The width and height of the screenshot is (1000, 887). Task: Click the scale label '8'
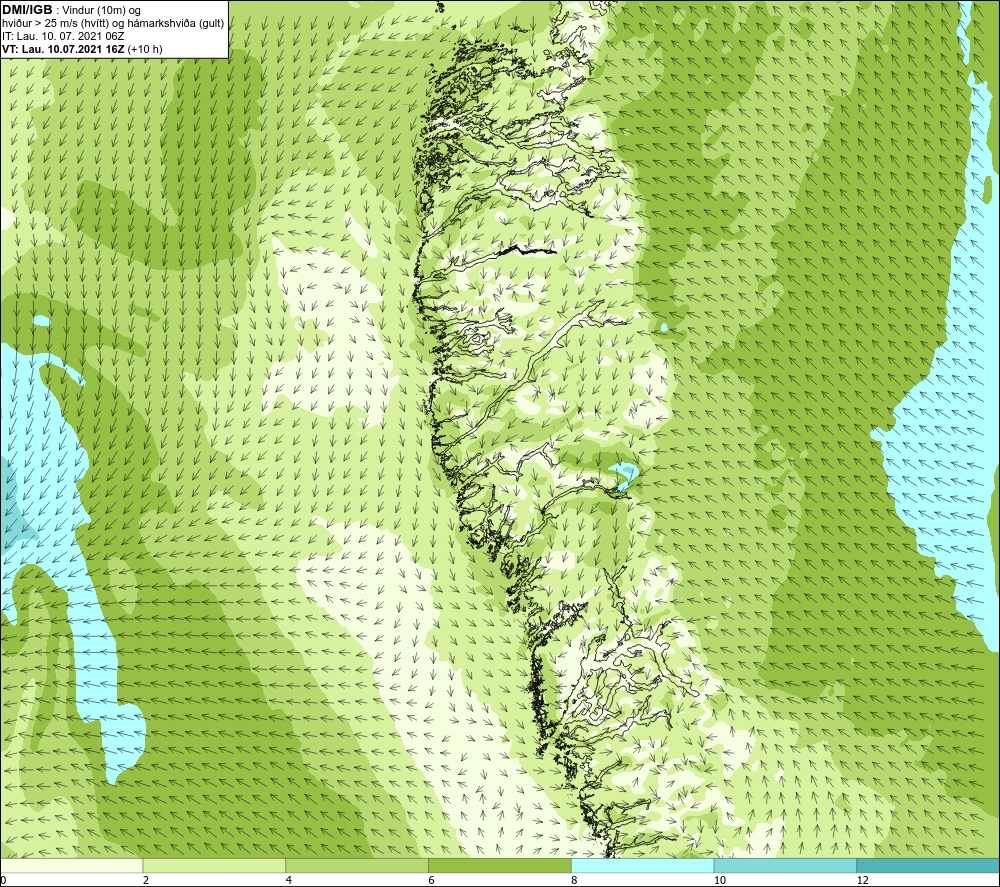[575, 881]
